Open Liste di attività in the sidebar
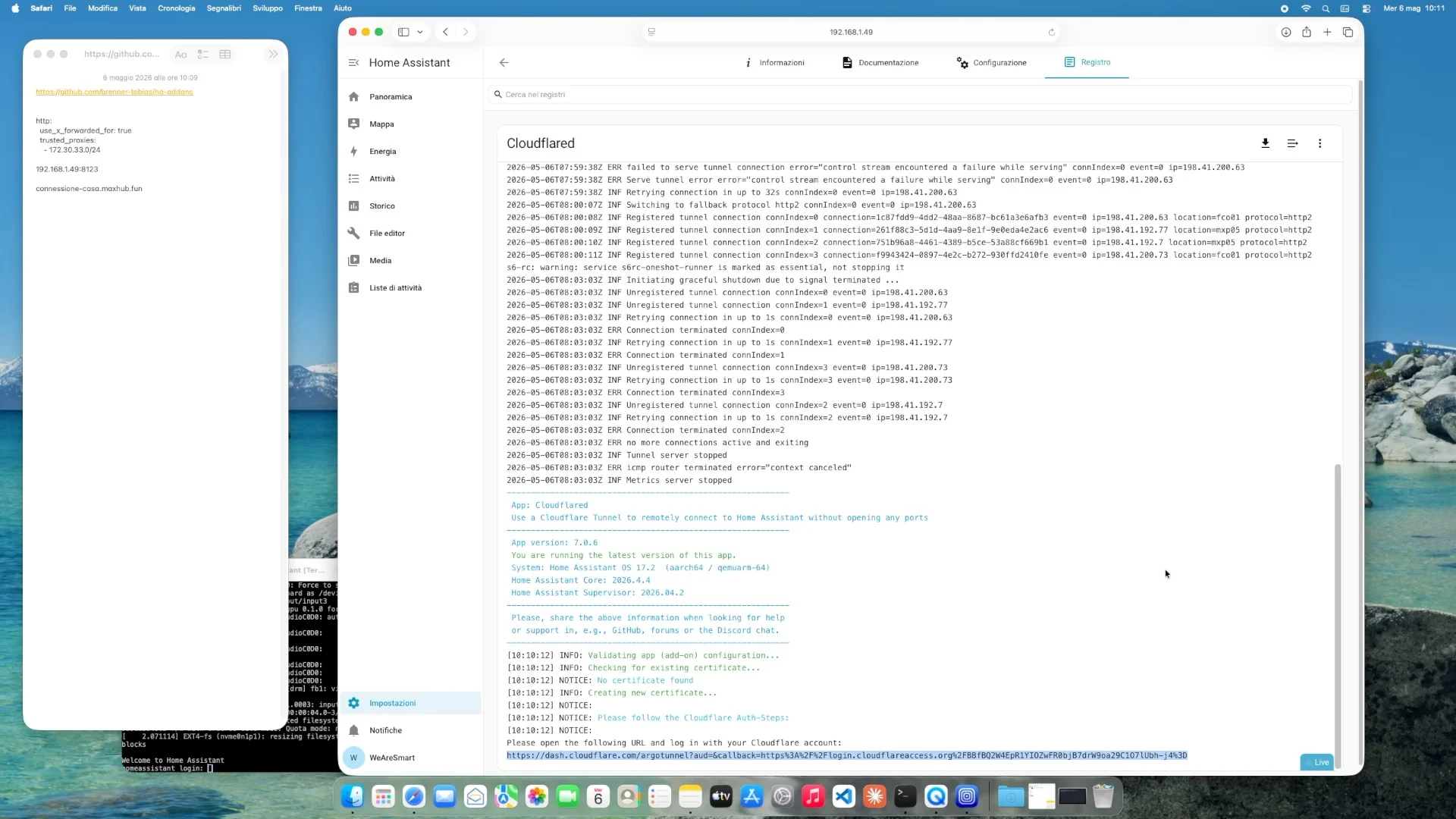 point(410,288)
